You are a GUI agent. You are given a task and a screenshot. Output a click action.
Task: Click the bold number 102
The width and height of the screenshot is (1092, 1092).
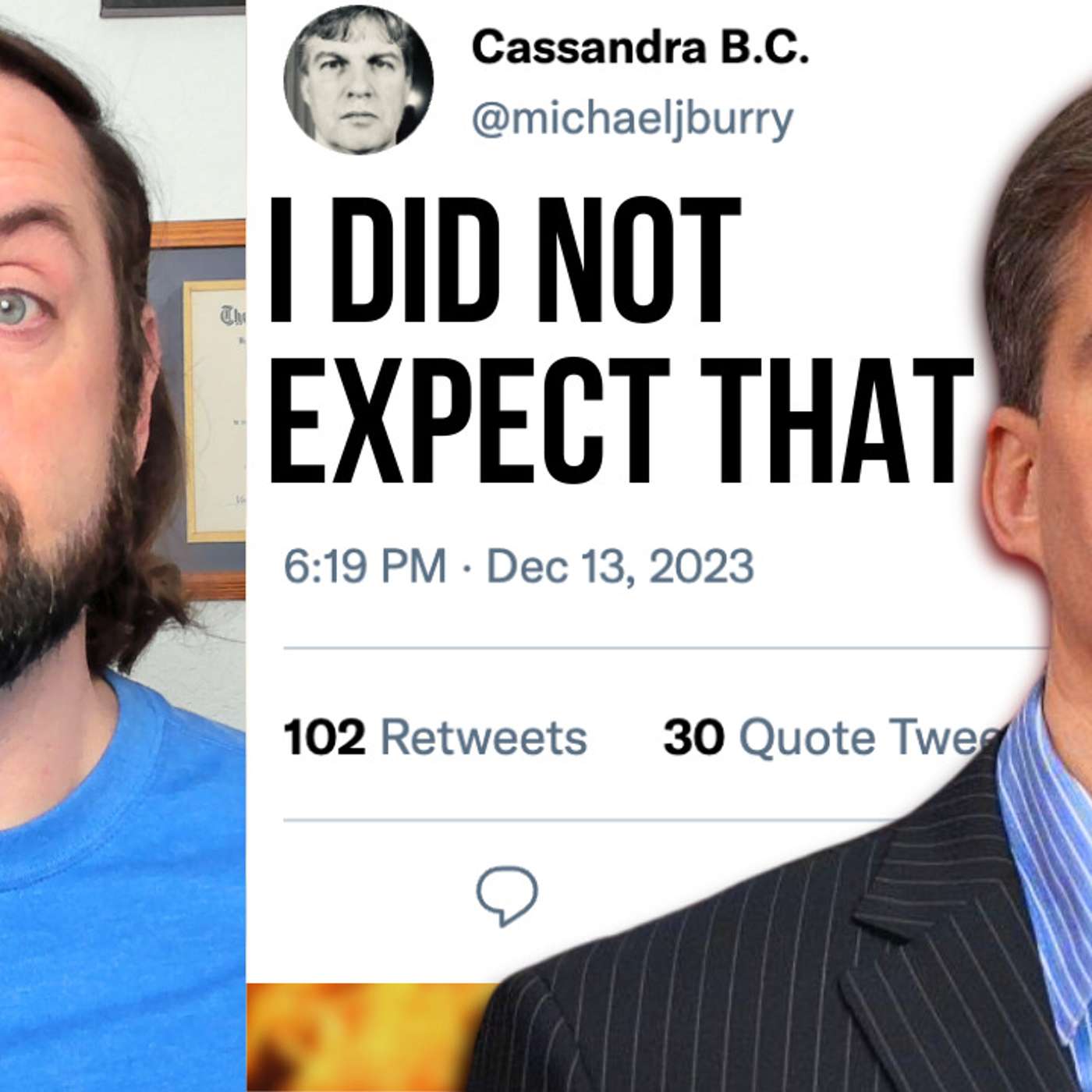pyautogui.click(x=324, y=737)
